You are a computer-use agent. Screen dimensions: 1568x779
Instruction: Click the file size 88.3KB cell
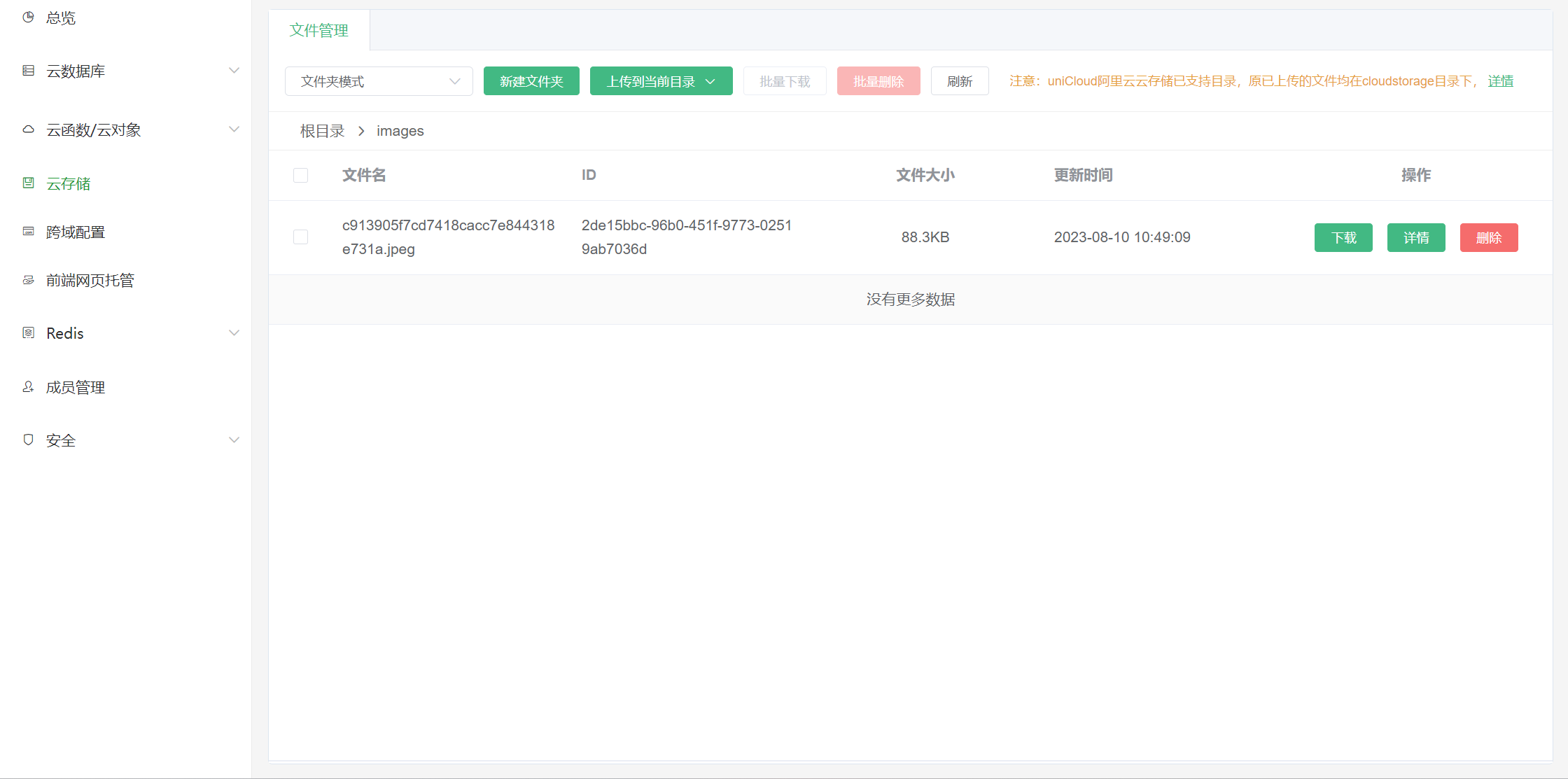(925, 237)
